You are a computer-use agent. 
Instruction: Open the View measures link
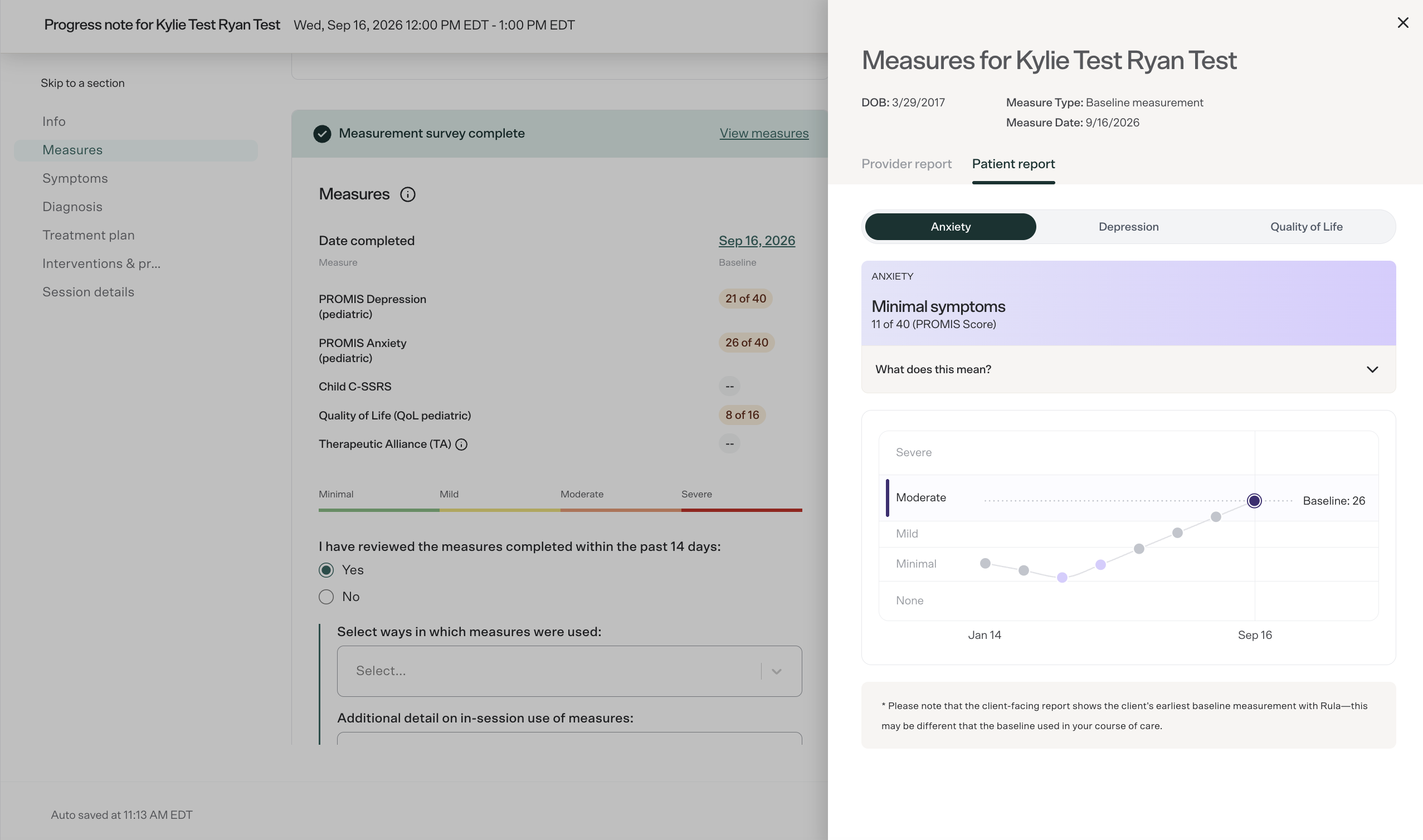764,133
